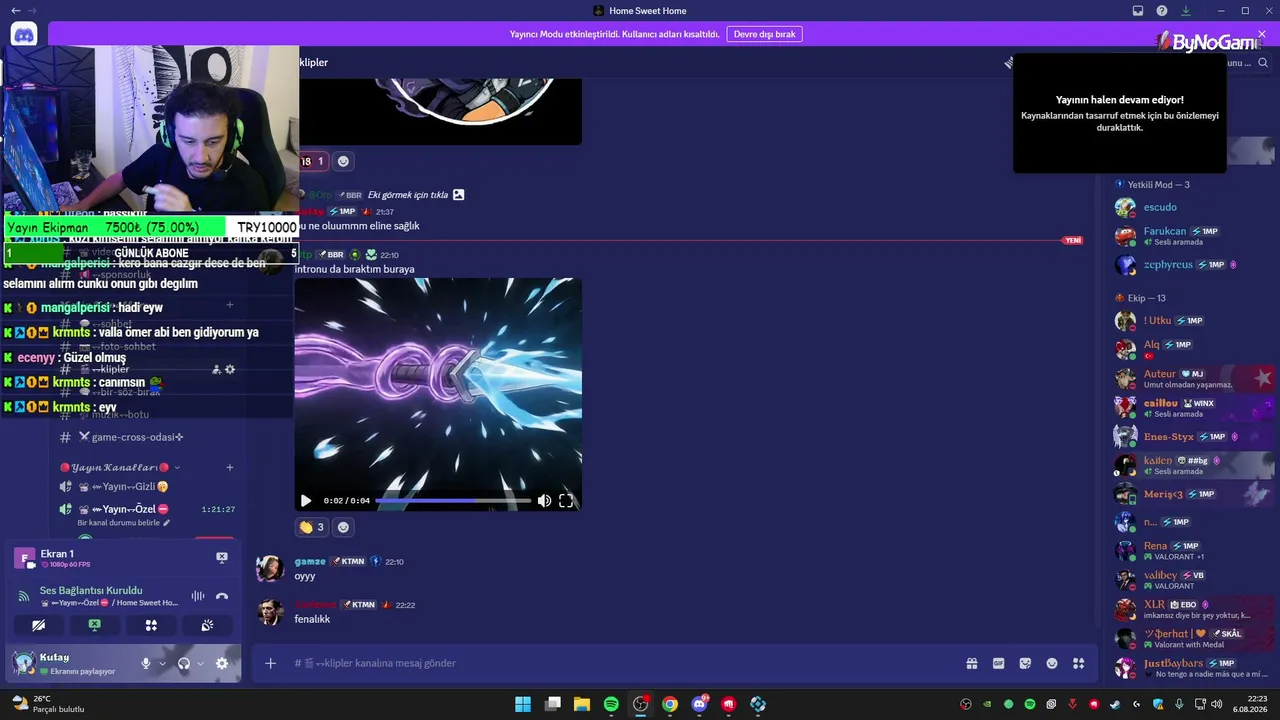Set channel status 'Bir kanal durumu belirle'
The height and width of the screenshot is (720, 1280).
coord(124,523)
